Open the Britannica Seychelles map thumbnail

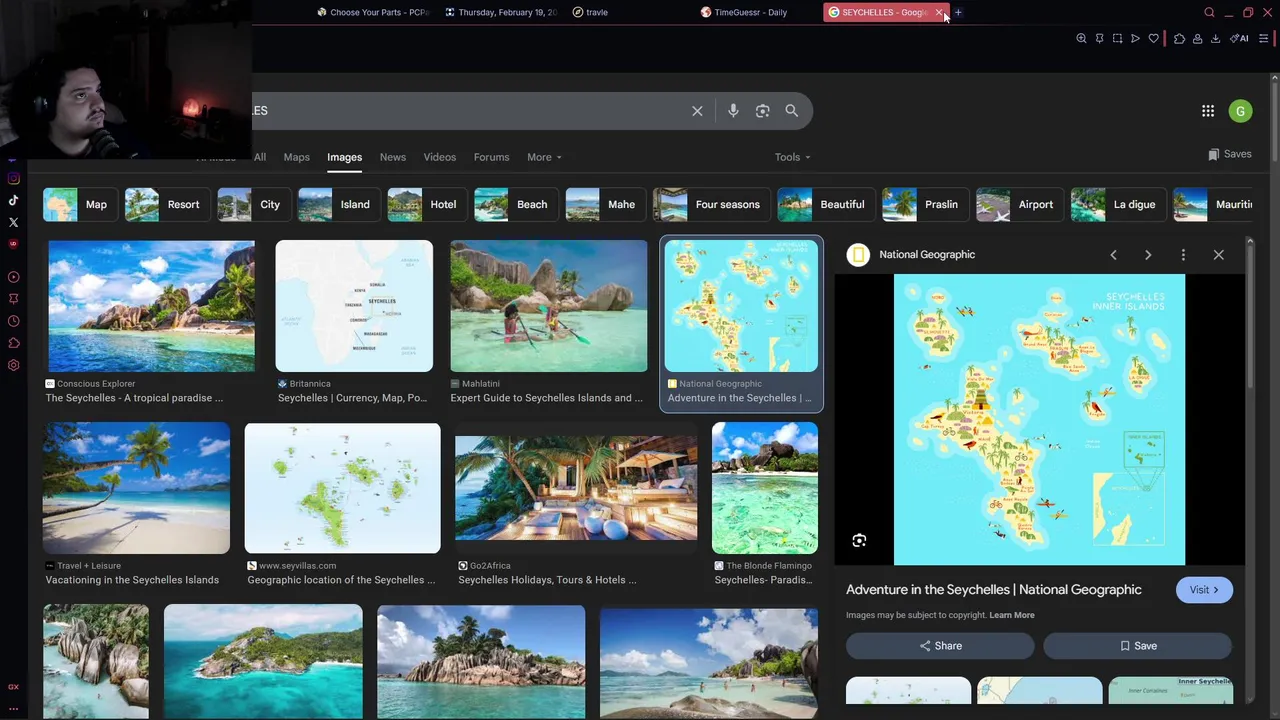coord(354,306)
